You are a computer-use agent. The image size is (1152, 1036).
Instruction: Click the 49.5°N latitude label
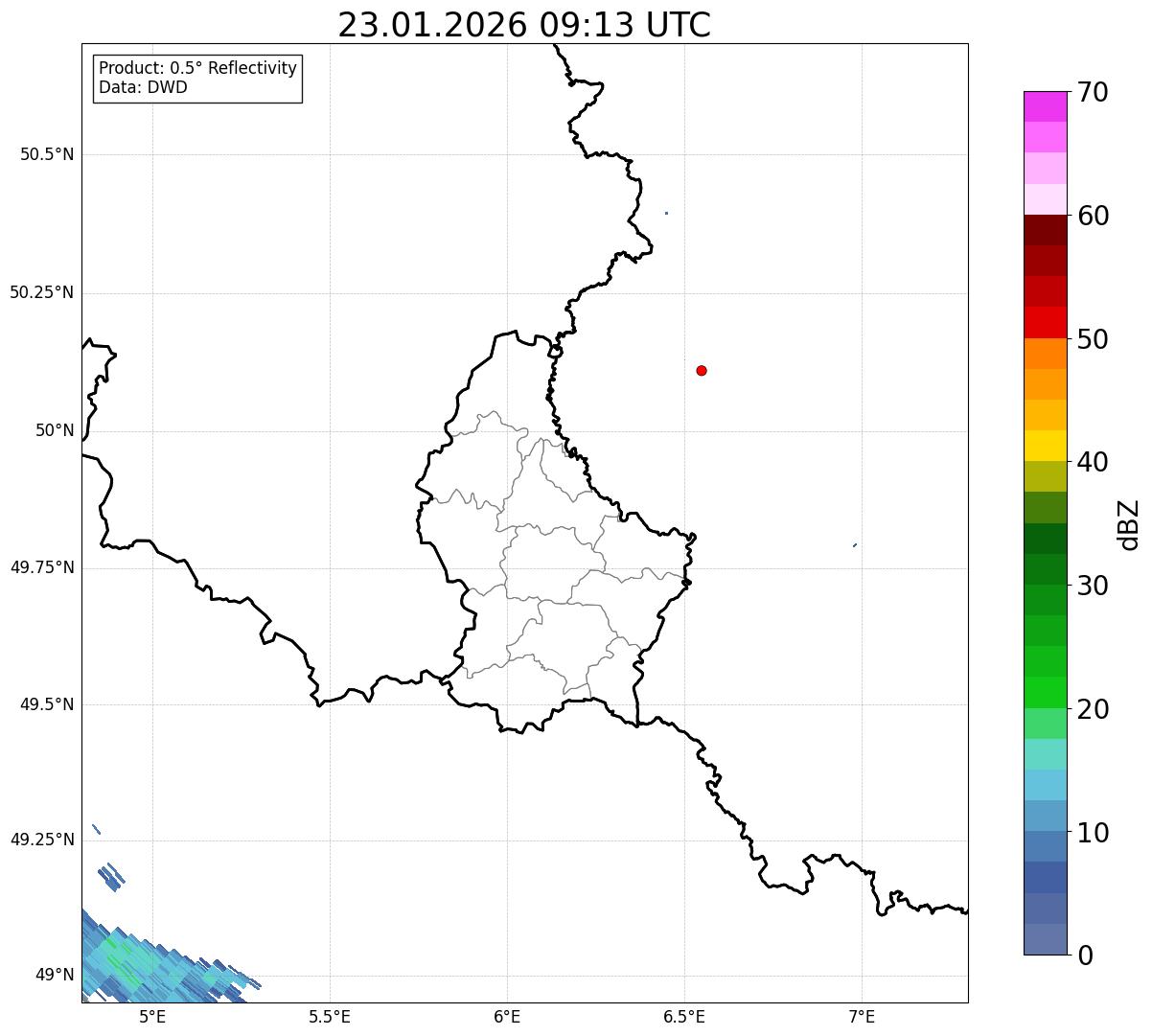tap(47, 704)
